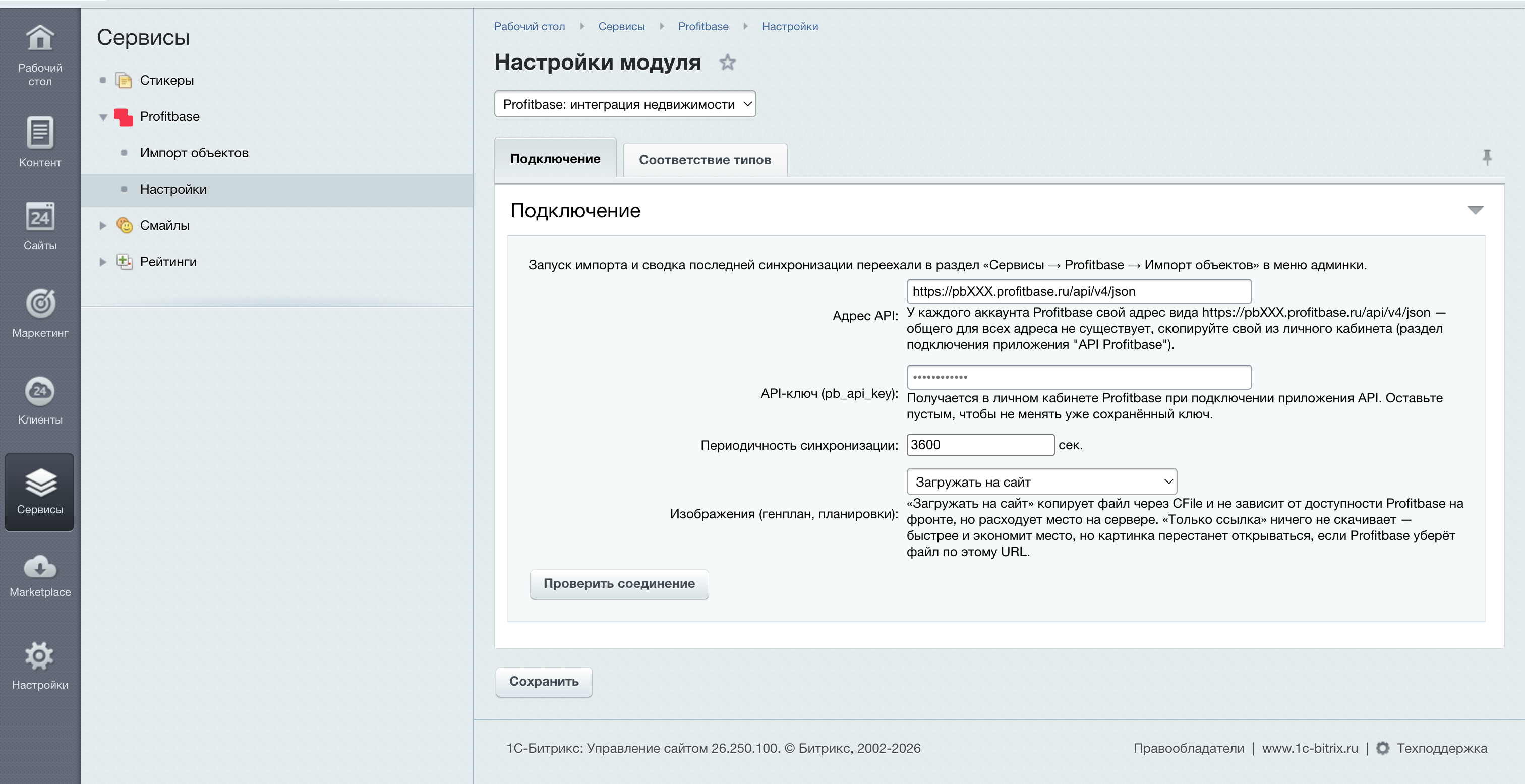Viewport: 1525px width, 784px height.
Task: Select Настройки in the Profitbase tree
Action: point(173,190)
